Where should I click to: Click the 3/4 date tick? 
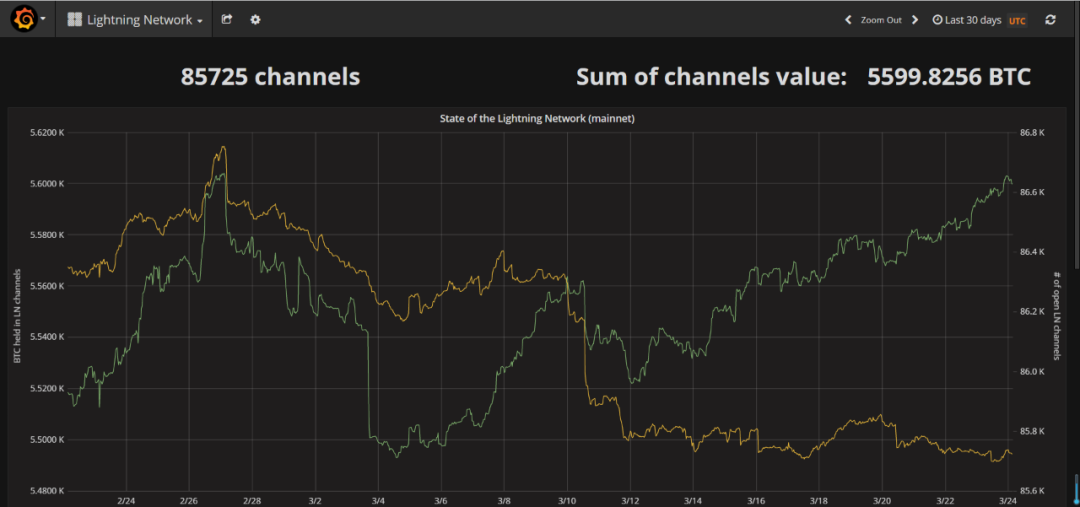(378, 501)
